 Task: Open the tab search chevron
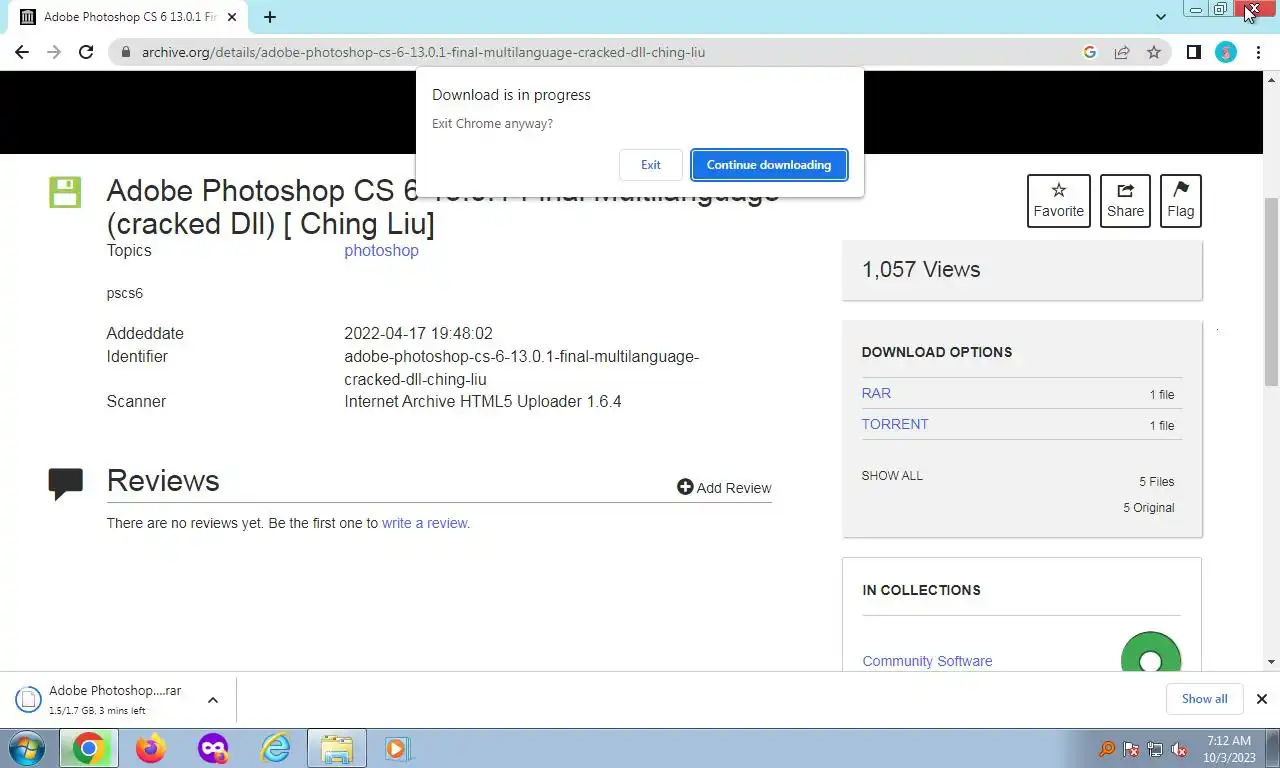1160,17
